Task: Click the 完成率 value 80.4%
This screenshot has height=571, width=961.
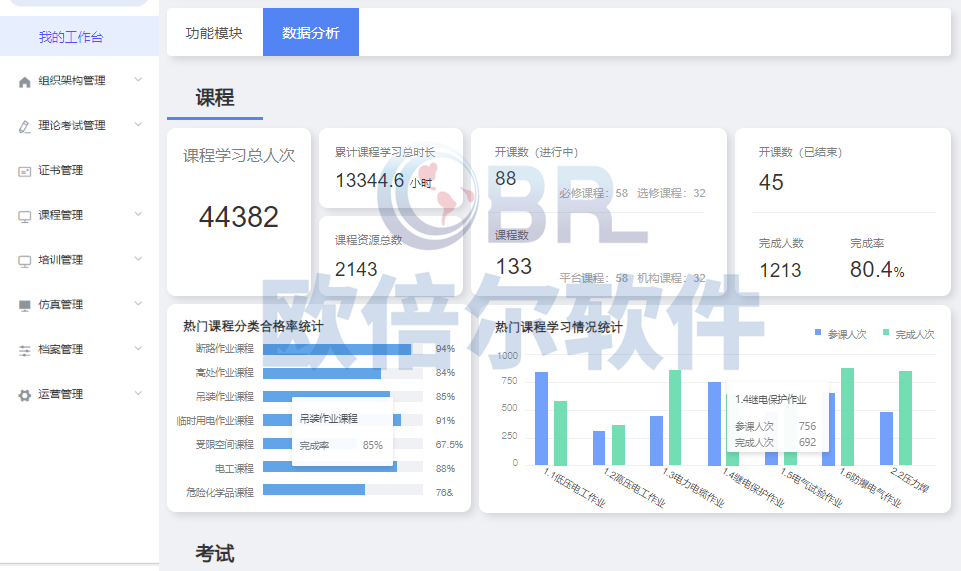Action: 877,270
